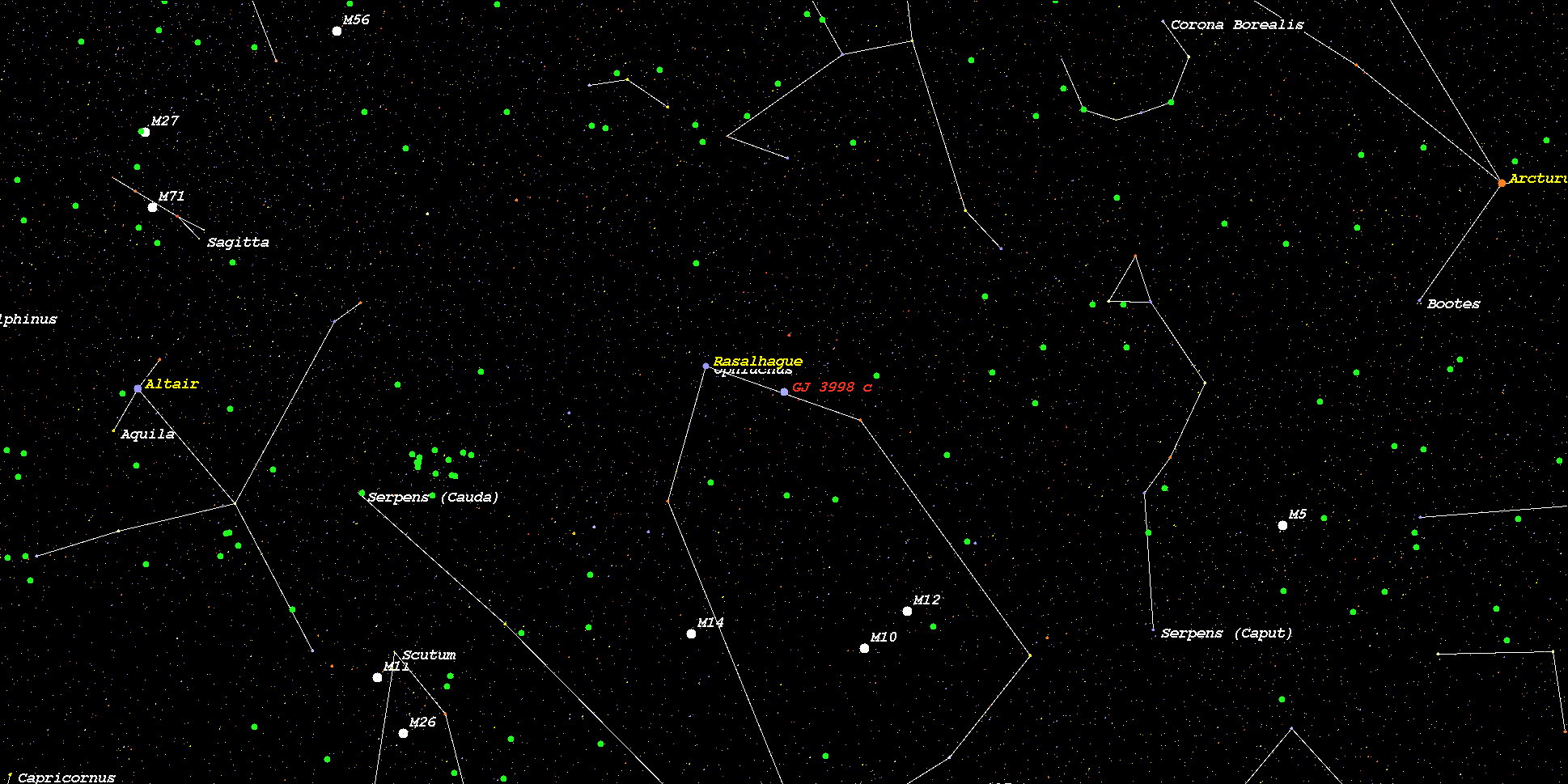Select the M12 white marker

907,612
